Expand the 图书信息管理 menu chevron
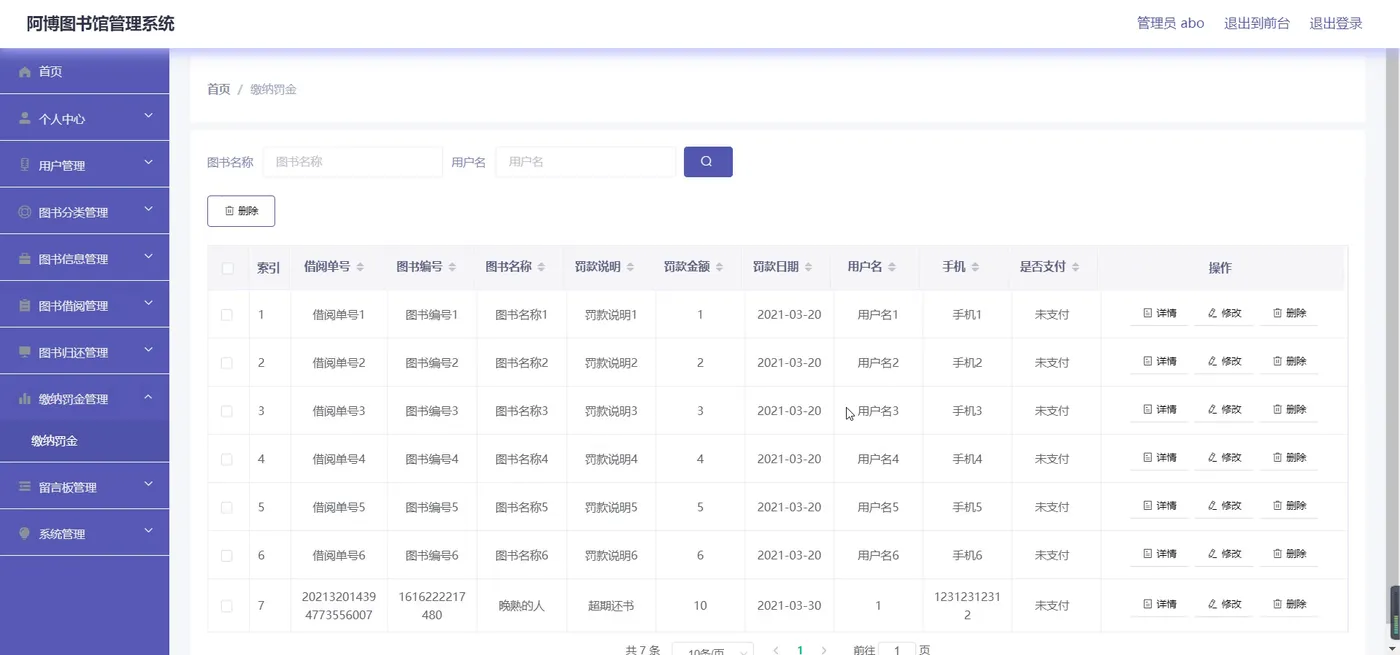Image resolution: width=1400 pixels, height=655 pixels. click(x=148, y=257)
